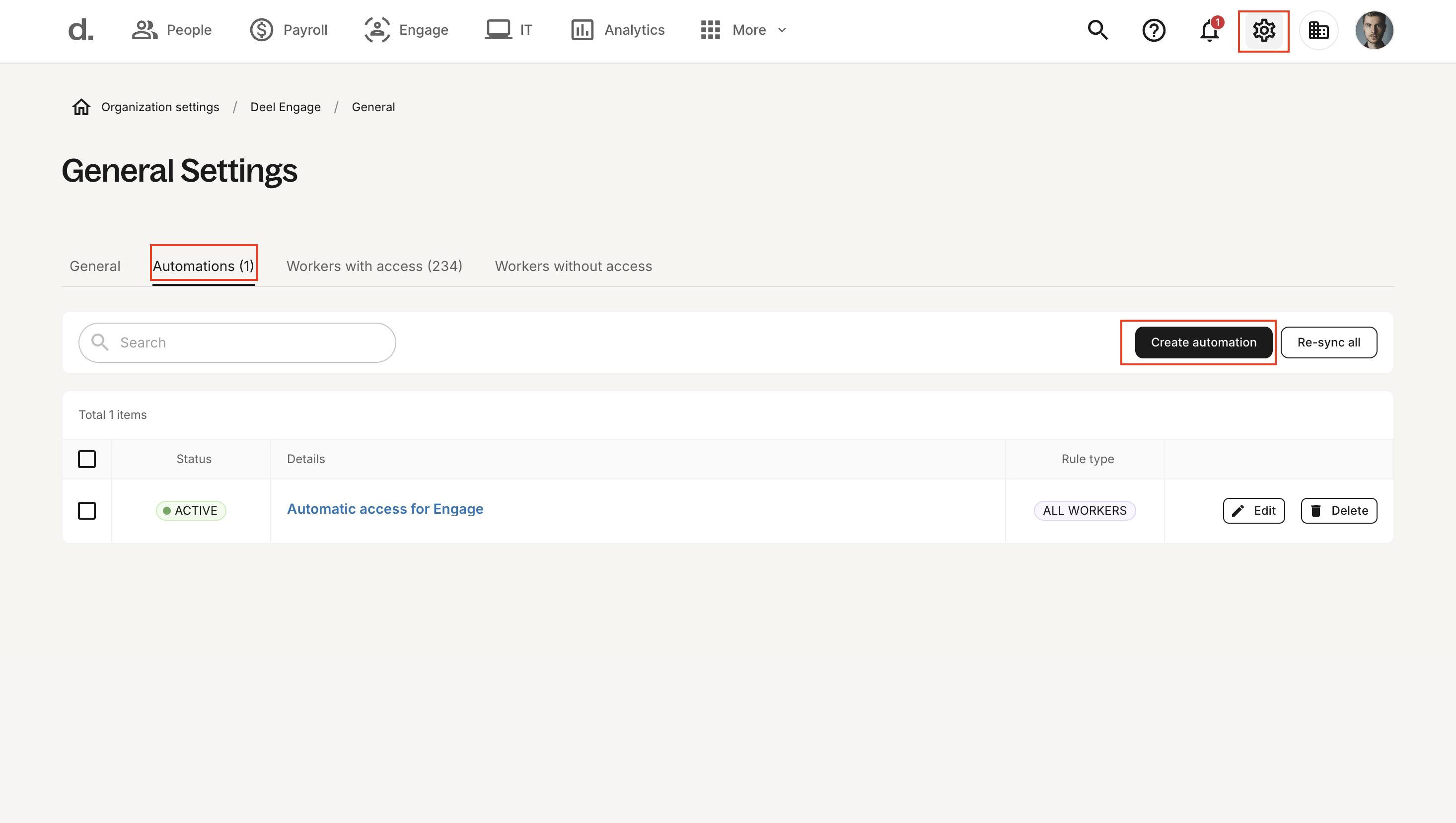1456x823 pixels.
Task: Open Automatic access for Engage link
Action: pos(385,509)
